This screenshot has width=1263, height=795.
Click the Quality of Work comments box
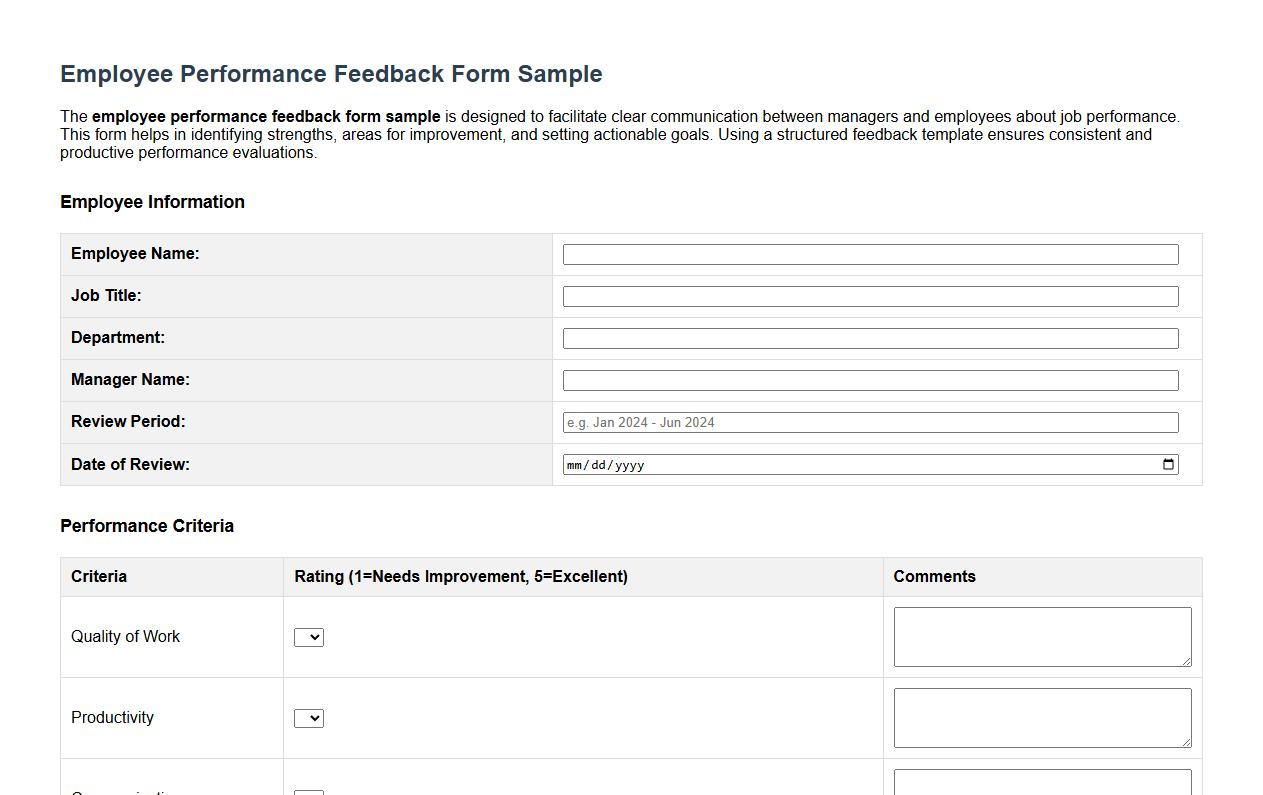point(1042,636)
